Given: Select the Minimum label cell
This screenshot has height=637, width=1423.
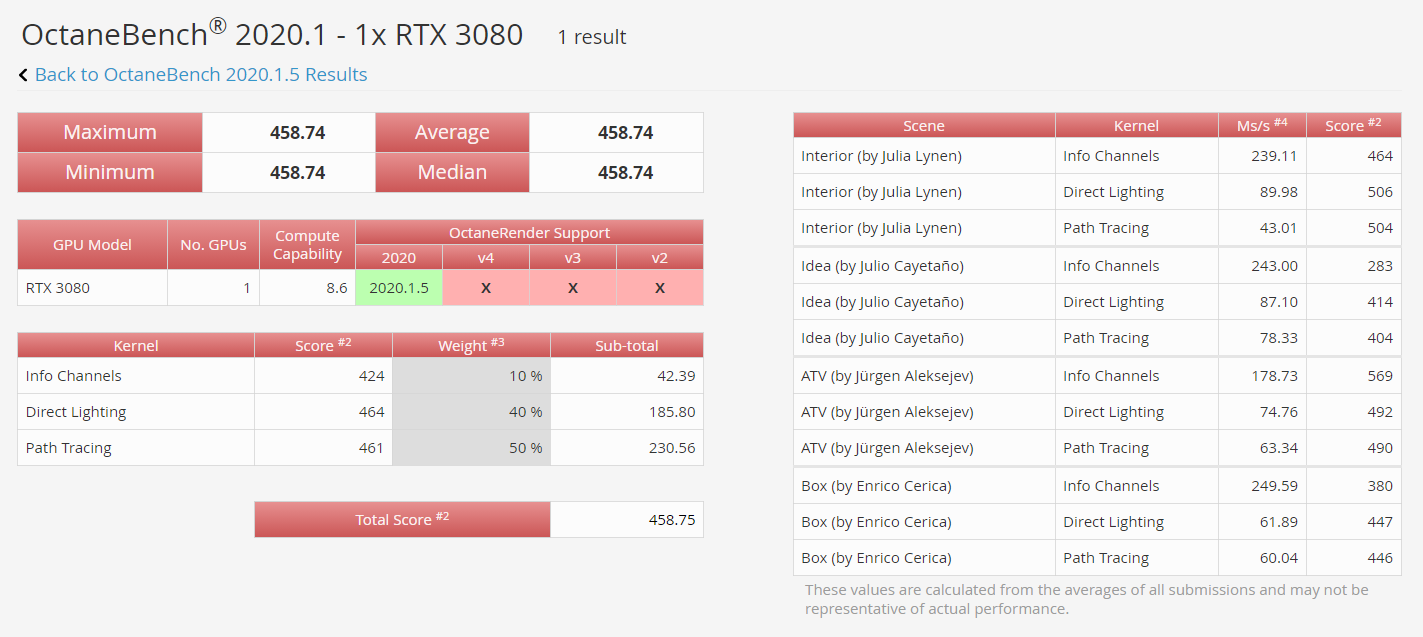Looking at the screenshot, I should [110, 172].
